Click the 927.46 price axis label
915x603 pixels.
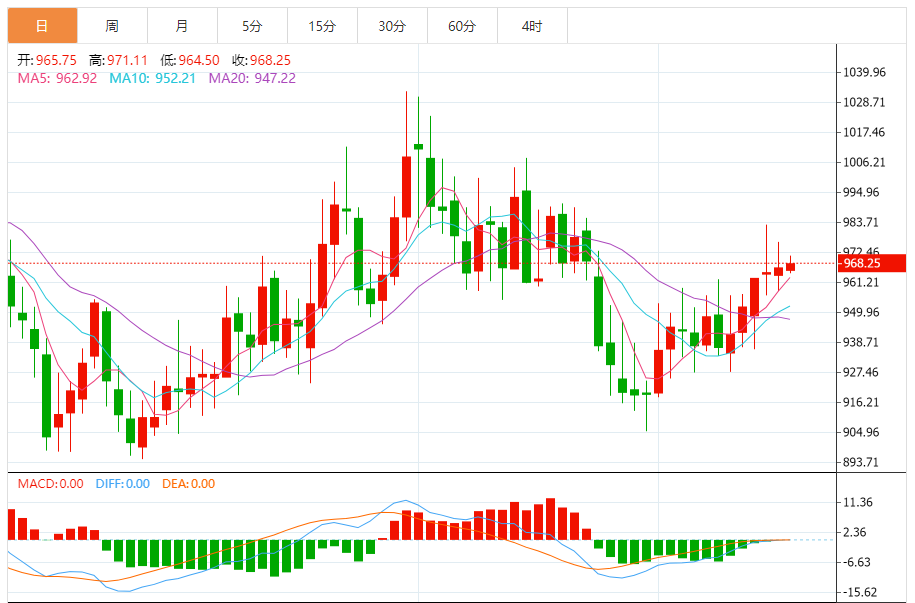tap(861, 372)
